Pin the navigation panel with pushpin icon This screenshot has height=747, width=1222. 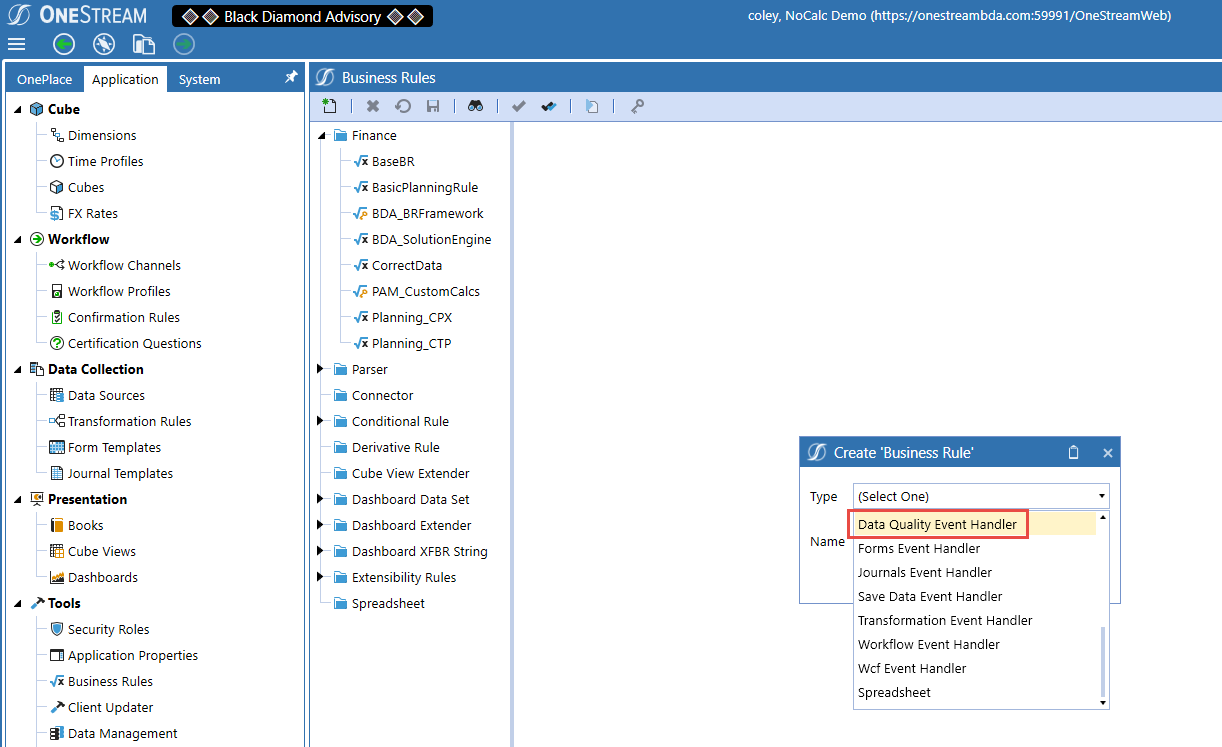(291, 77)
